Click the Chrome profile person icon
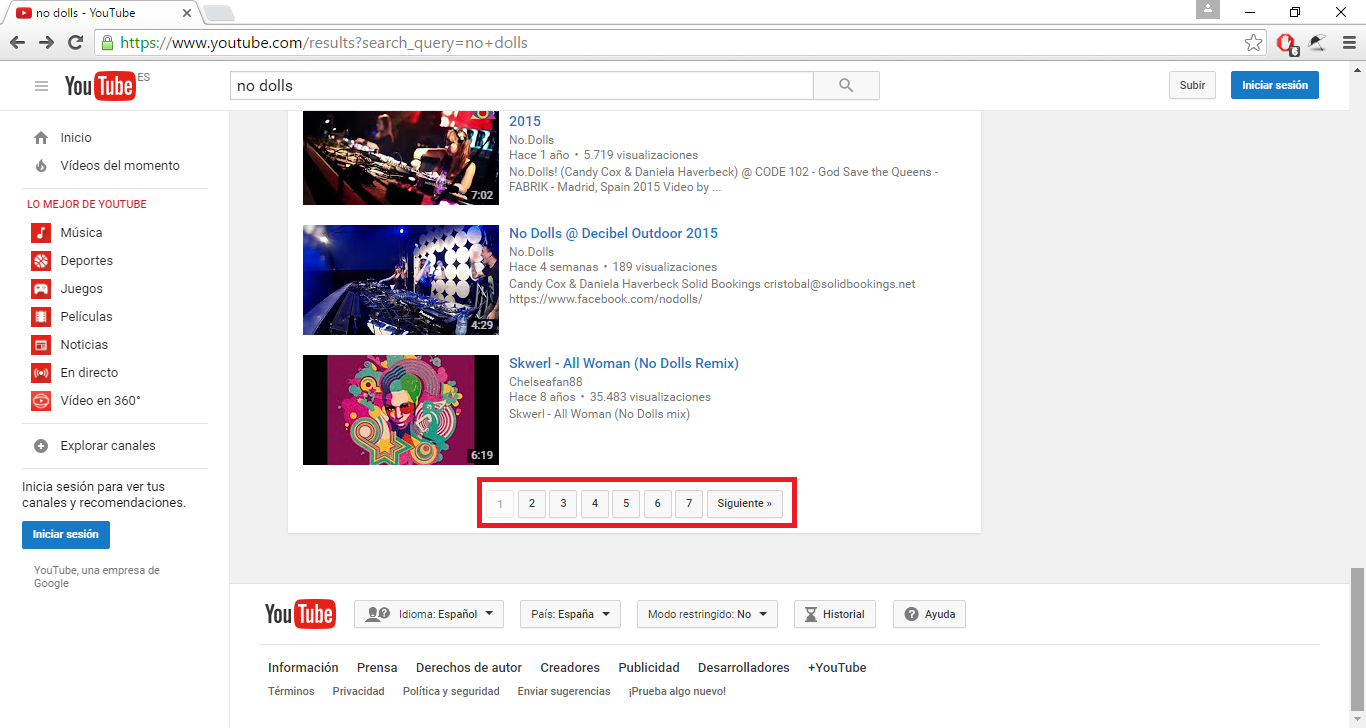Screen dimensions: 1366x728 pos(1208,9)
